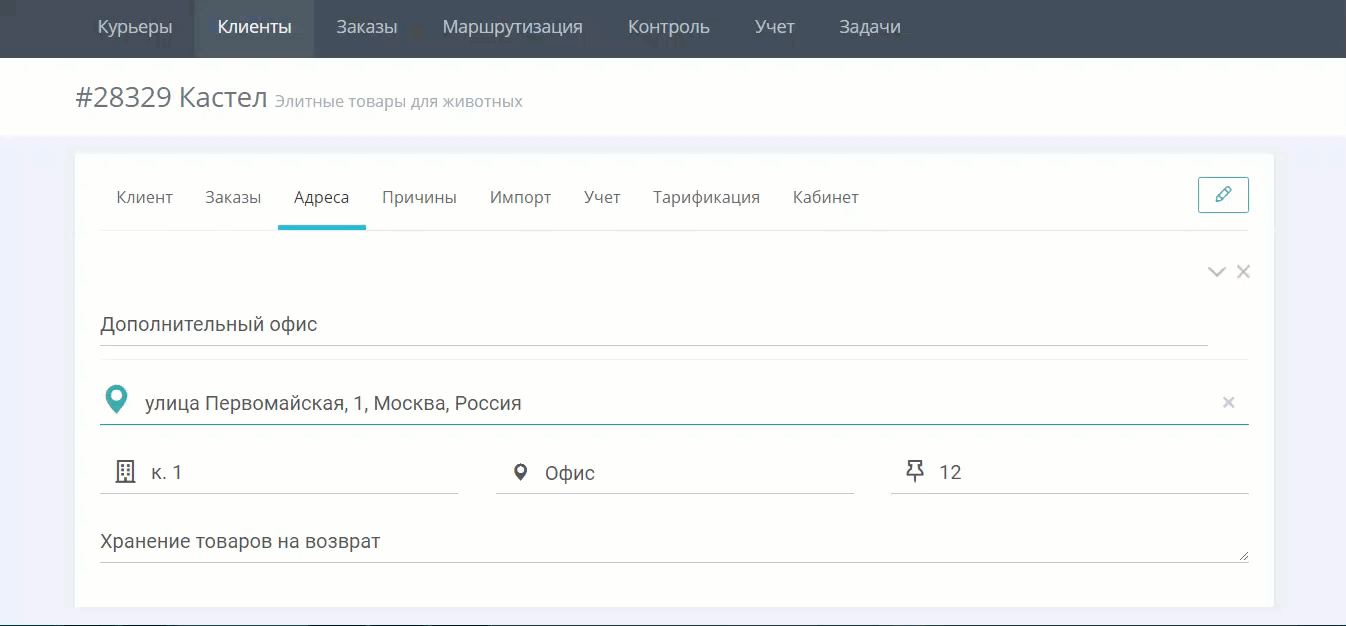Click the pencil edit button
The width and height of the screenshot is (1346, 626).
[1223, 195]
